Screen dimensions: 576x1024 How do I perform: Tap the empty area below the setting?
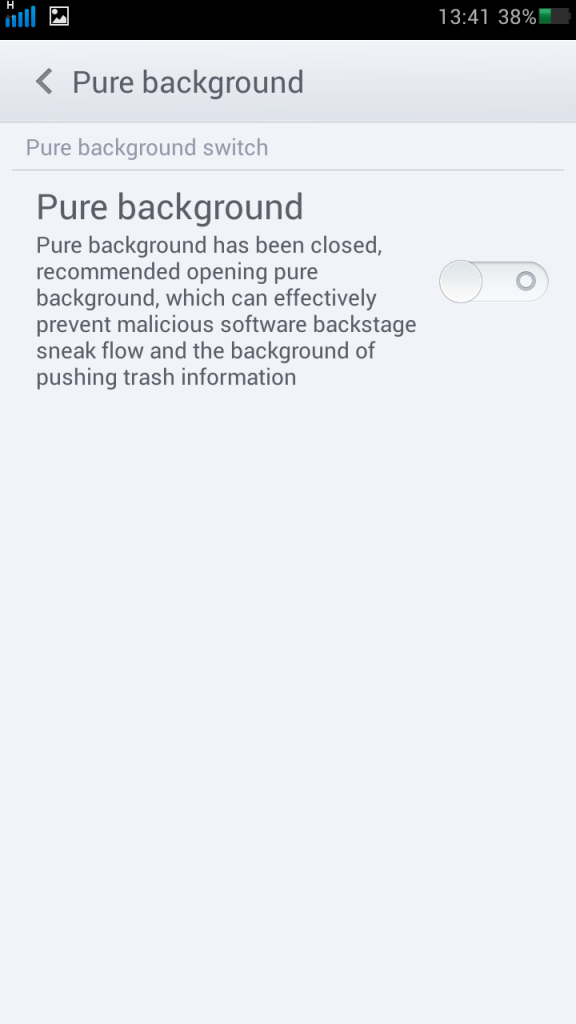[x=288, y=705]
